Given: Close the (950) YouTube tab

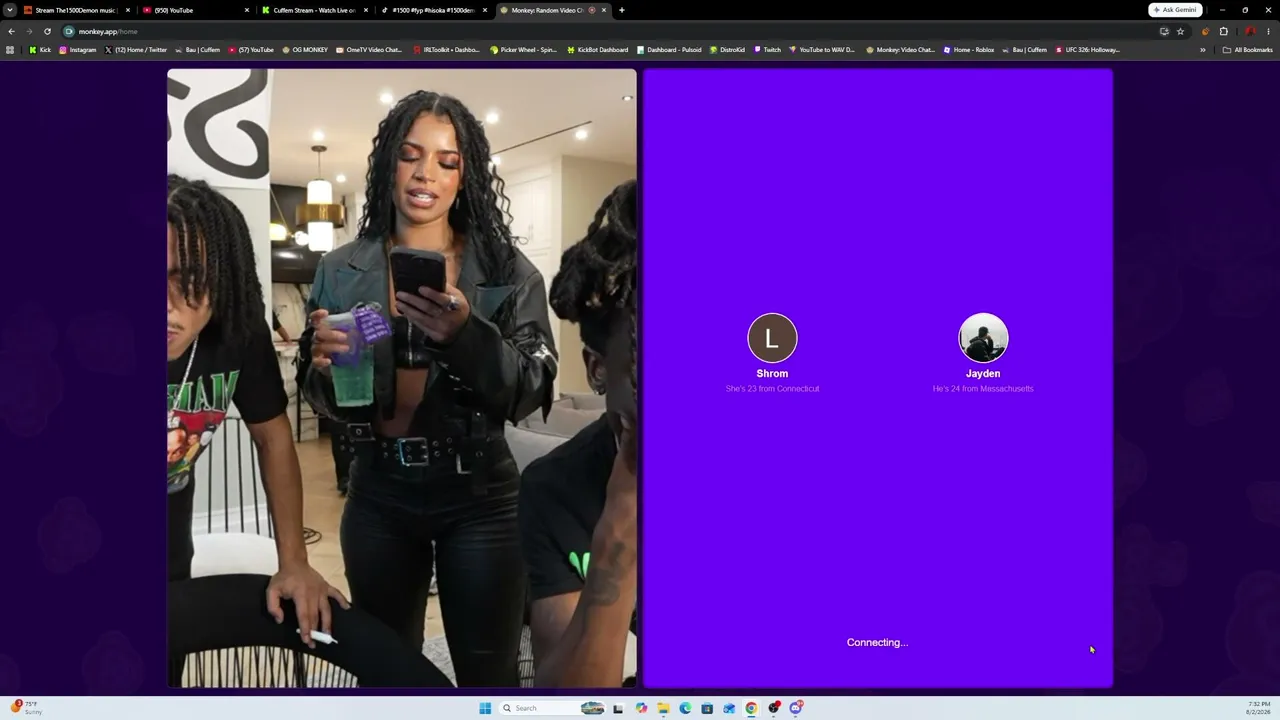Looking at the screenshot, I should [x=247, y=10].
